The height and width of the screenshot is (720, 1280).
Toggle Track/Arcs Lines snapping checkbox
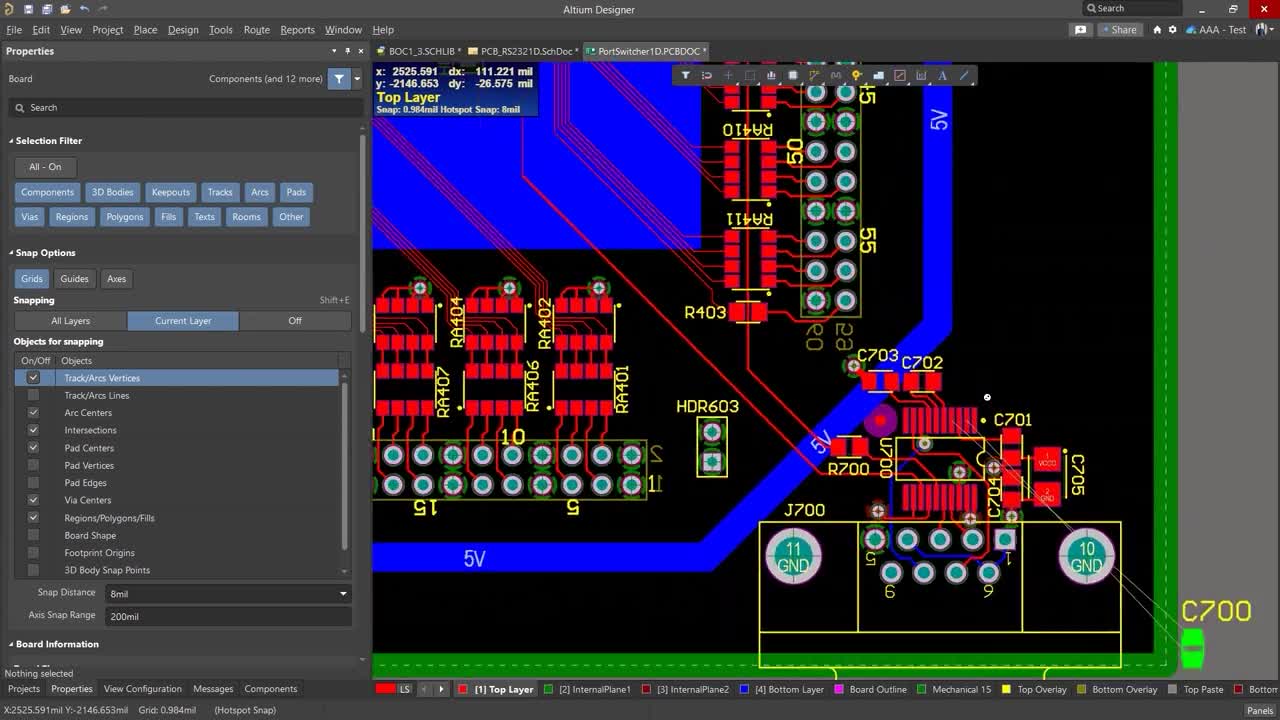33,395
